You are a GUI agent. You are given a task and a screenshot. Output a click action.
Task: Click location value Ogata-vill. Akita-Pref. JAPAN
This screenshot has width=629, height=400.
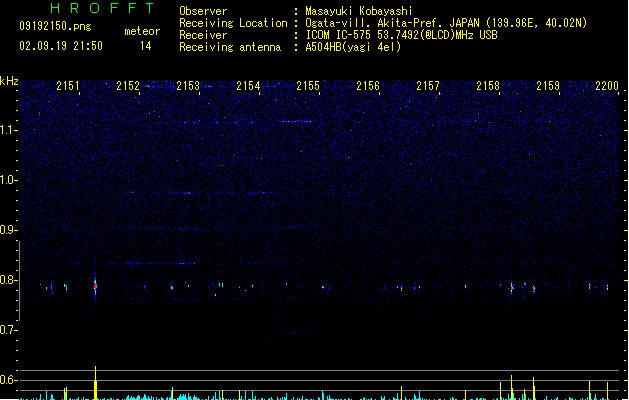click(392, 23)
